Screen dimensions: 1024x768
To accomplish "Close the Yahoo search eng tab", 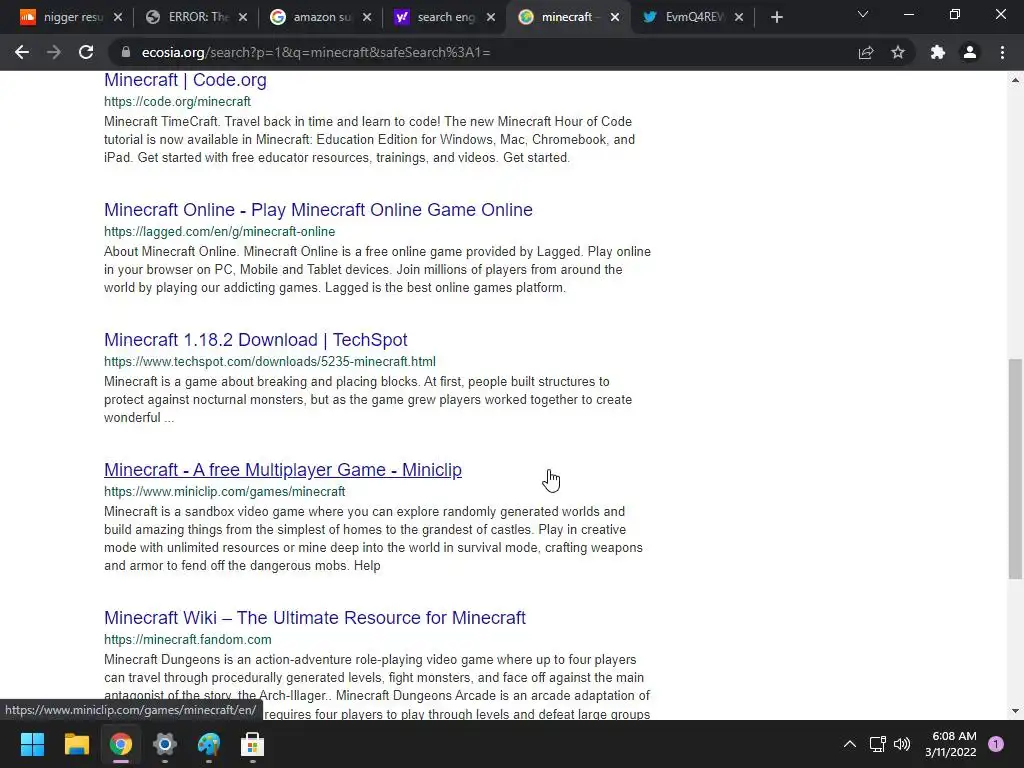I will (x=491, y=17).
